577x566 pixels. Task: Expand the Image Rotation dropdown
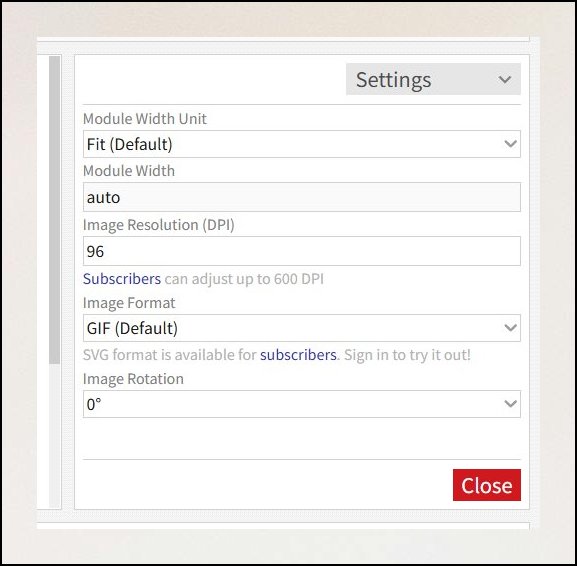pyautogui.click(x=302, y=404)
